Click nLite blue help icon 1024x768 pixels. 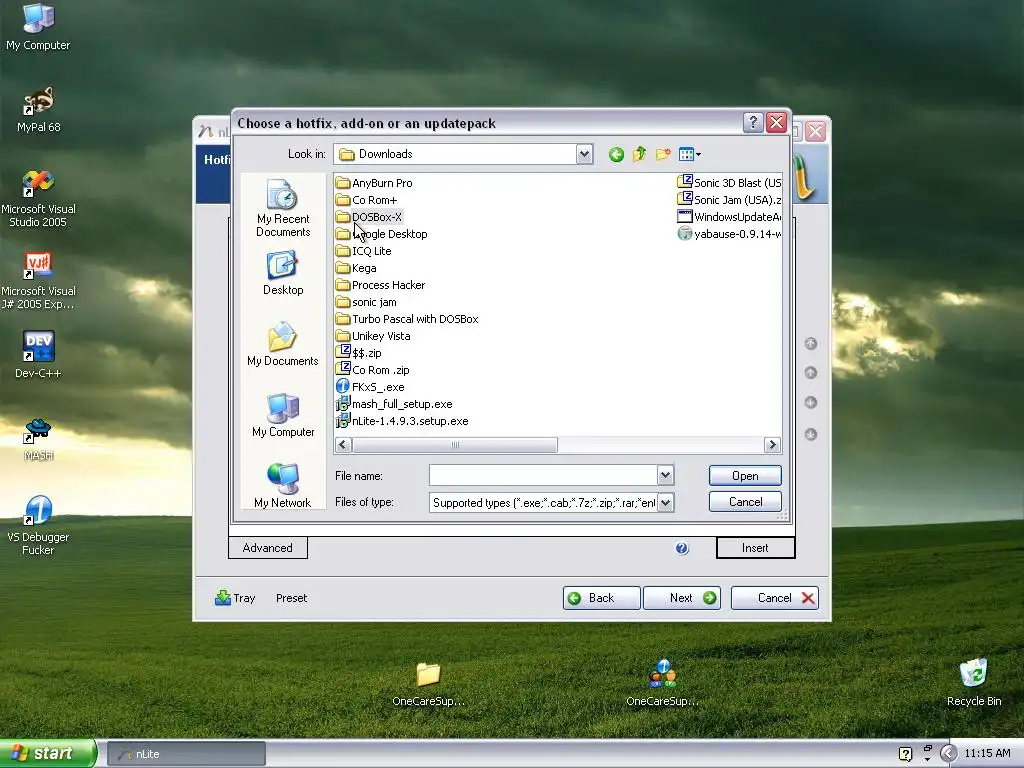pos(682,548)
